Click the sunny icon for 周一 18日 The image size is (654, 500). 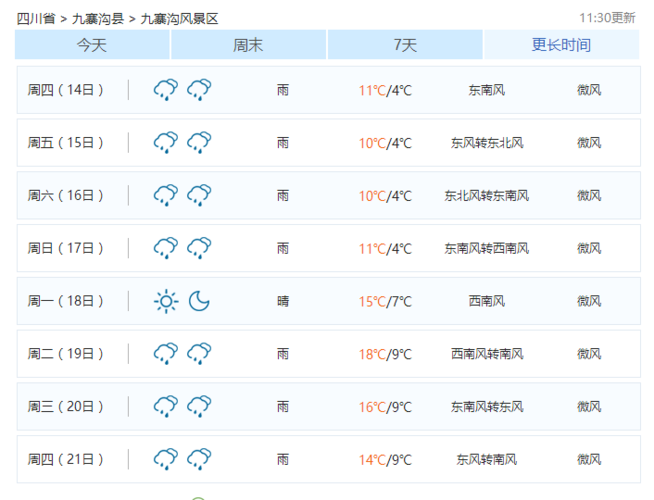click(166, 301)
